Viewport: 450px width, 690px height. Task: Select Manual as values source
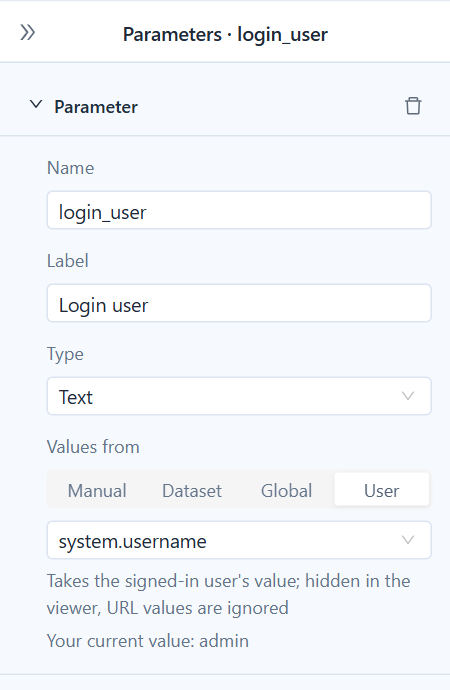tap(97, 490)
